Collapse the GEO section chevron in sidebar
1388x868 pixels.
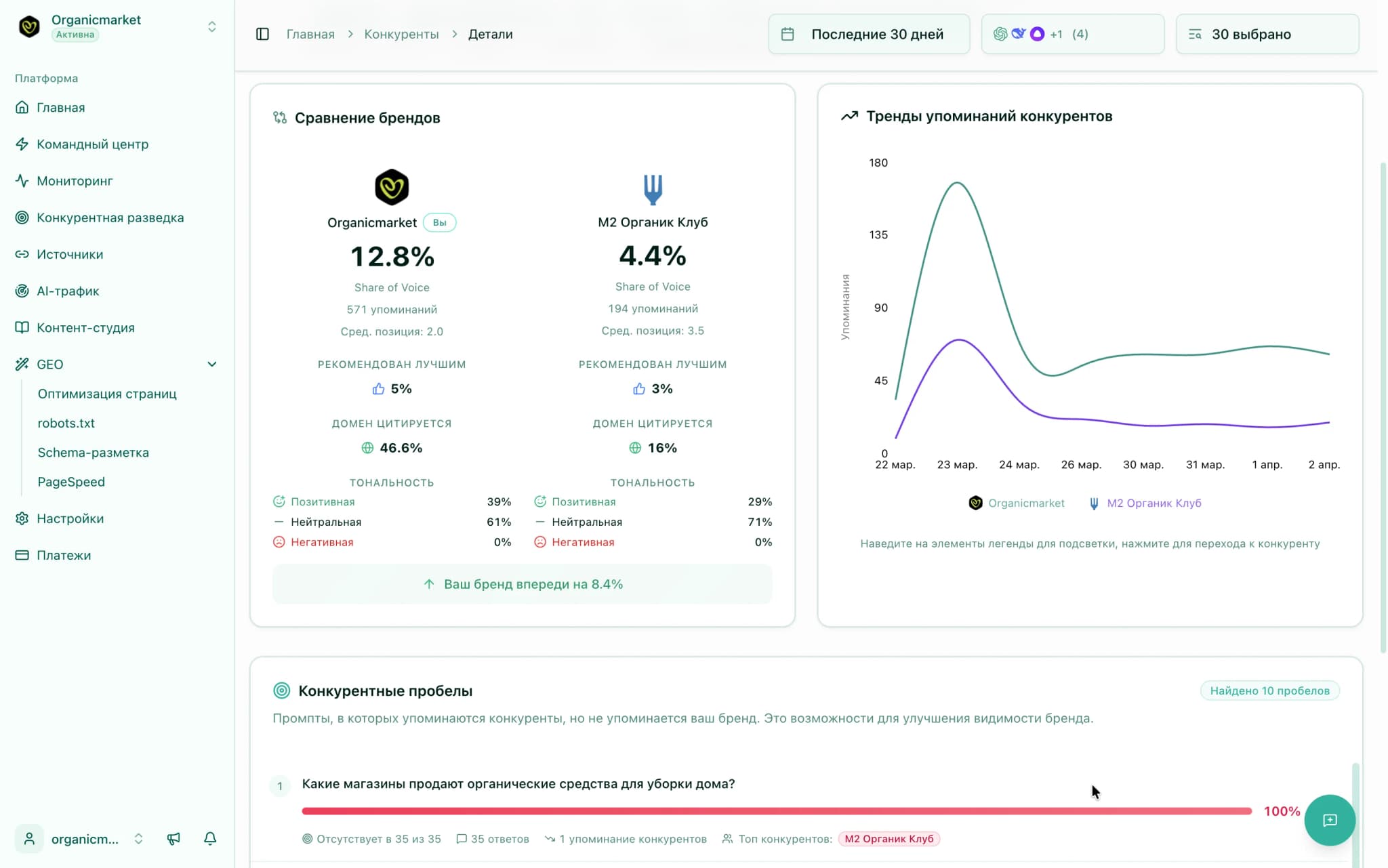click(x=212, y=364)
